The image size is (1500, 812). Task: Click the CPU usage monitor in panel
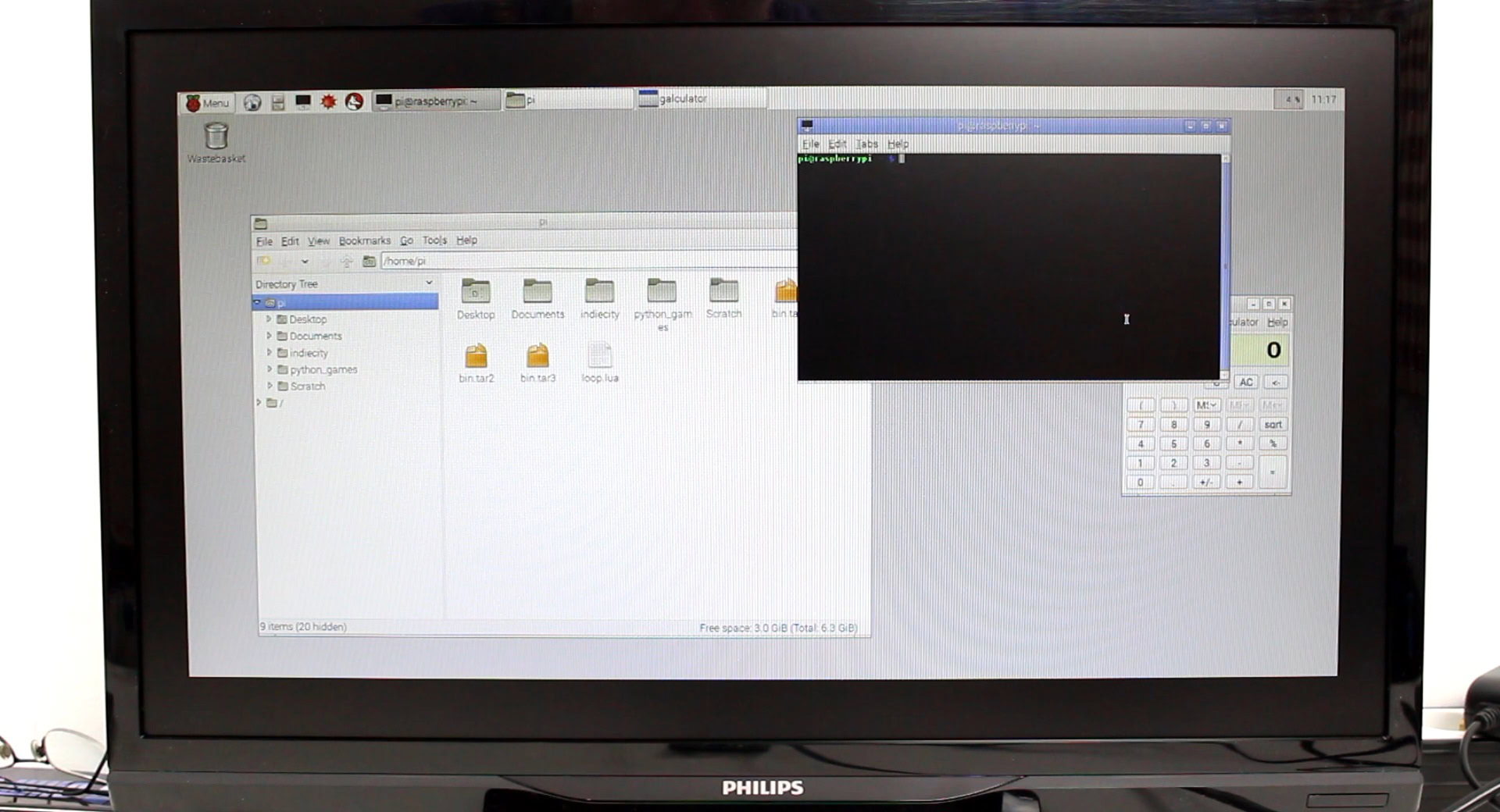1289,99
